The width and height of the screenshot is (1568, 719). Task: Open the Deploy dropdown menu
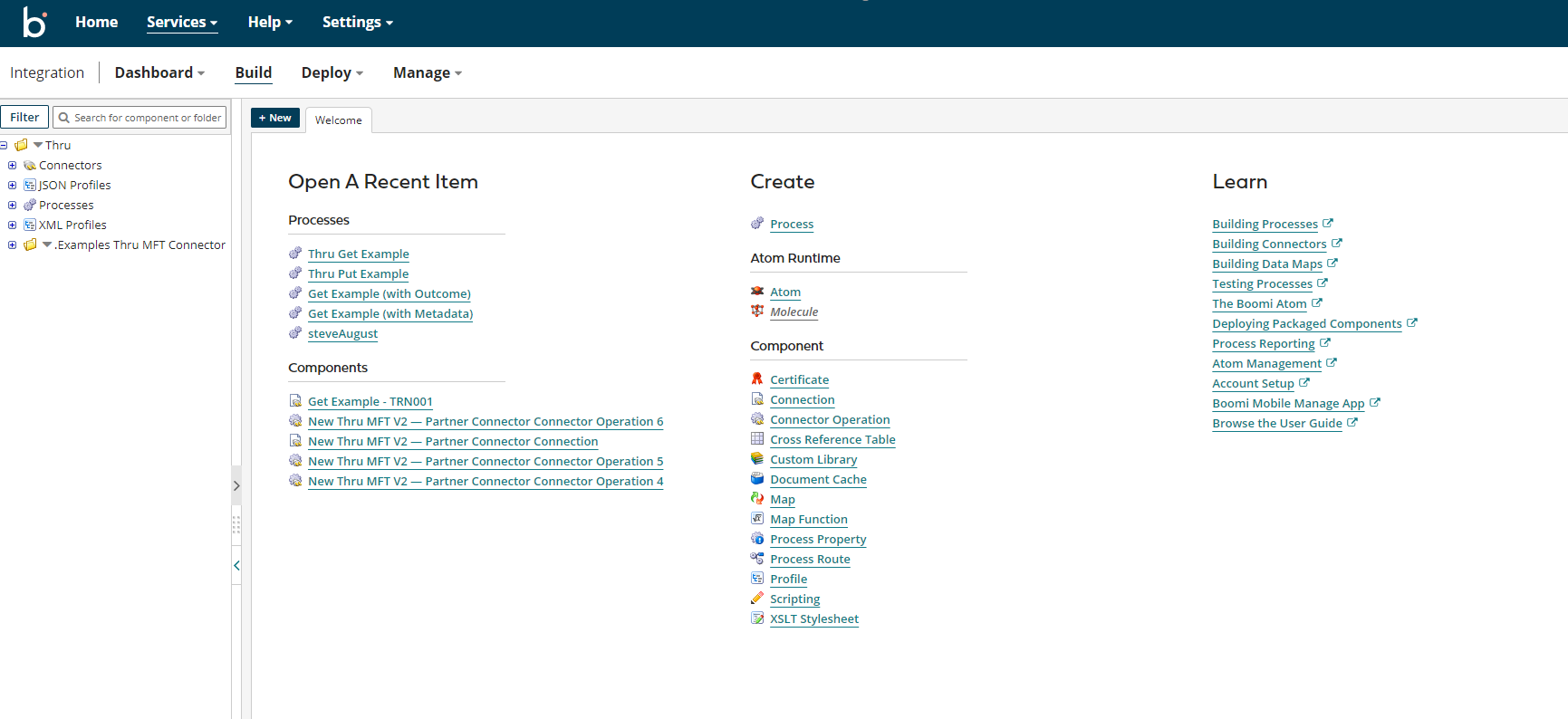coord(332,73)
